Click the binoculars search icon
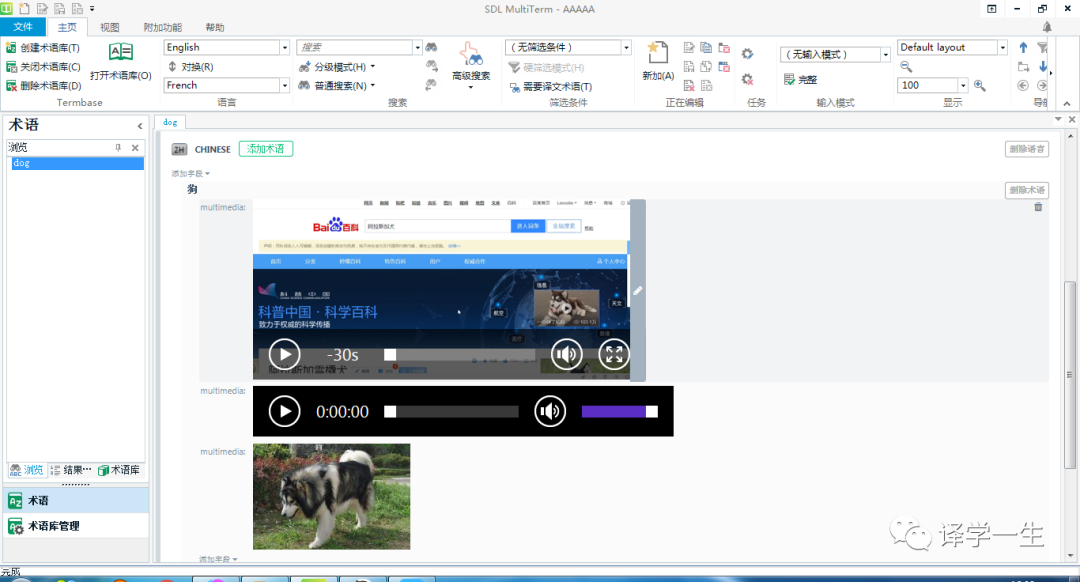 [431, 48]
